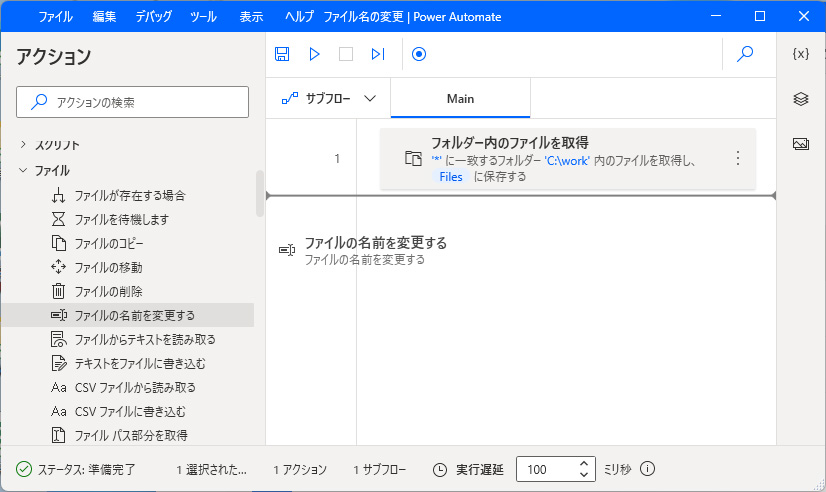
Task: Open the ツール menu
Action: click(x=203, y=17)
